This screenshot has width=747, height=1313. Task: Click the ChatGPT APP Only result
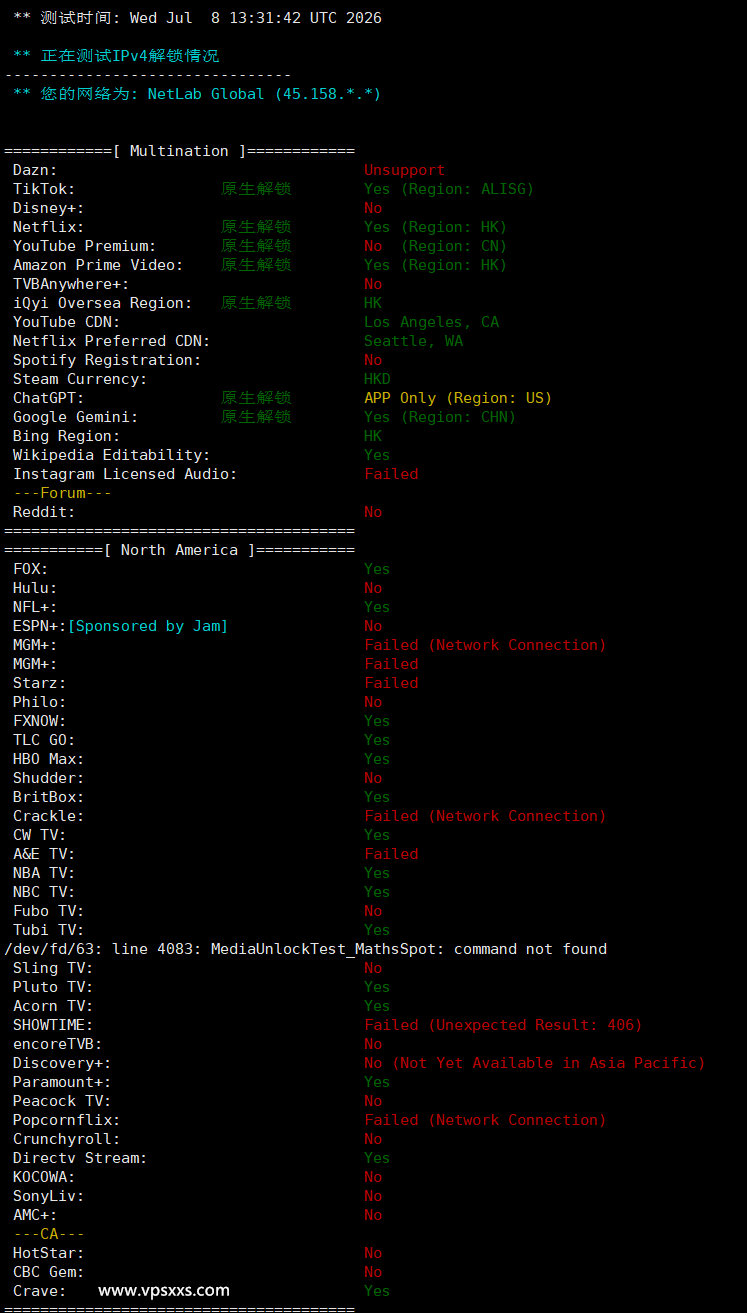pos(458,398)
